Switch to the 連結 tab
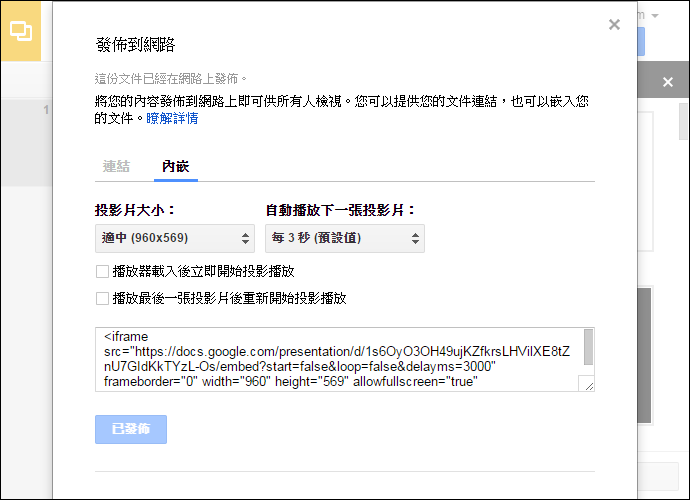The width and height of the screenshot is (690, 500). [116, 166]
